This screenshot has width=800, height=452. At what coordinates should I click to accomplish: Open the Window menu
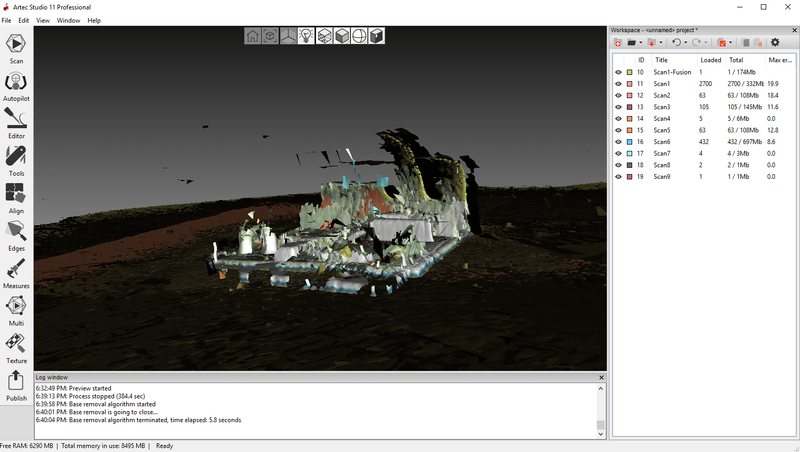tap(68, 20)
